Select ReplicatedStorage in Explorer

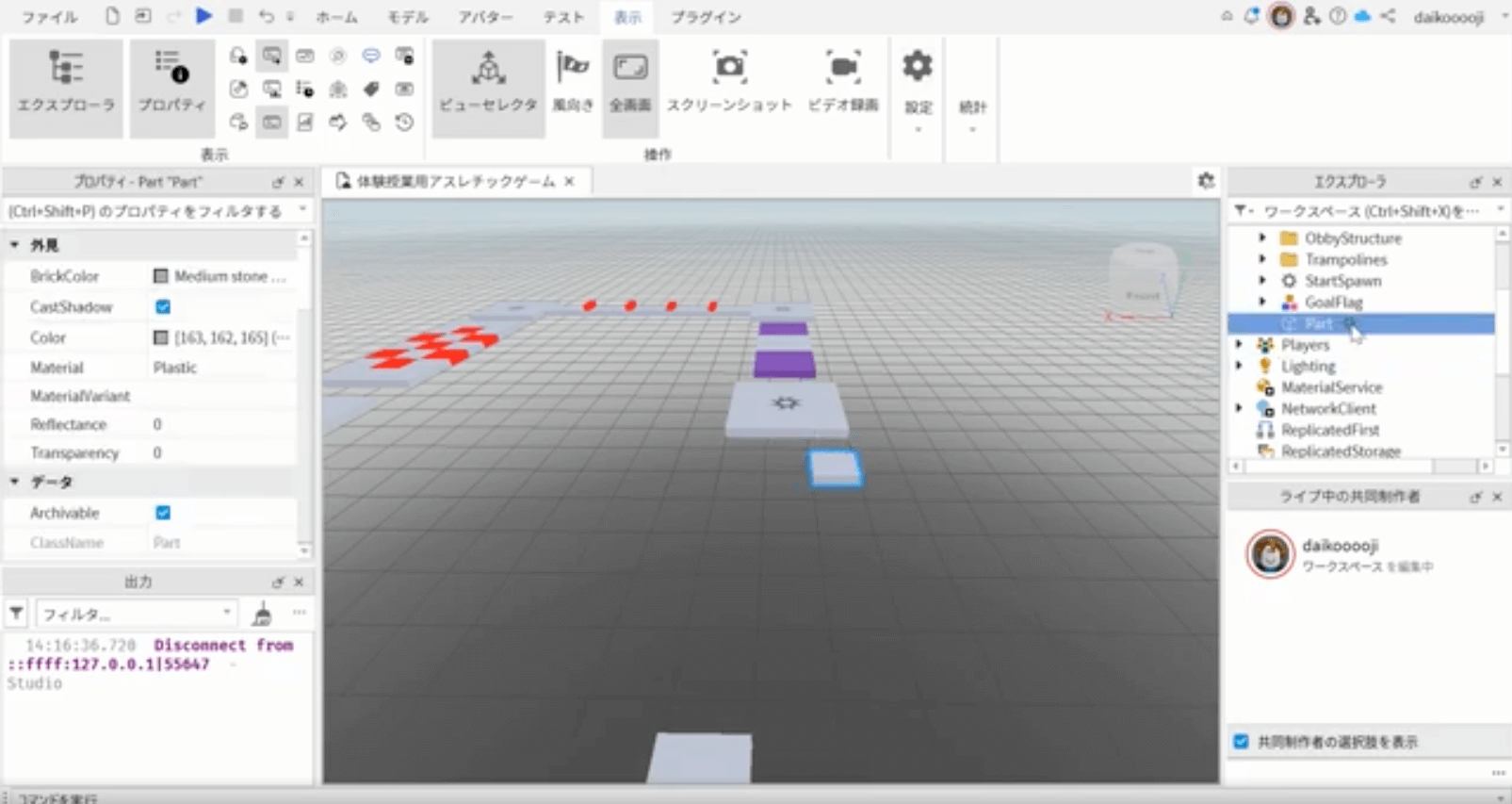pyautogui.click(x=1340, y=451)
